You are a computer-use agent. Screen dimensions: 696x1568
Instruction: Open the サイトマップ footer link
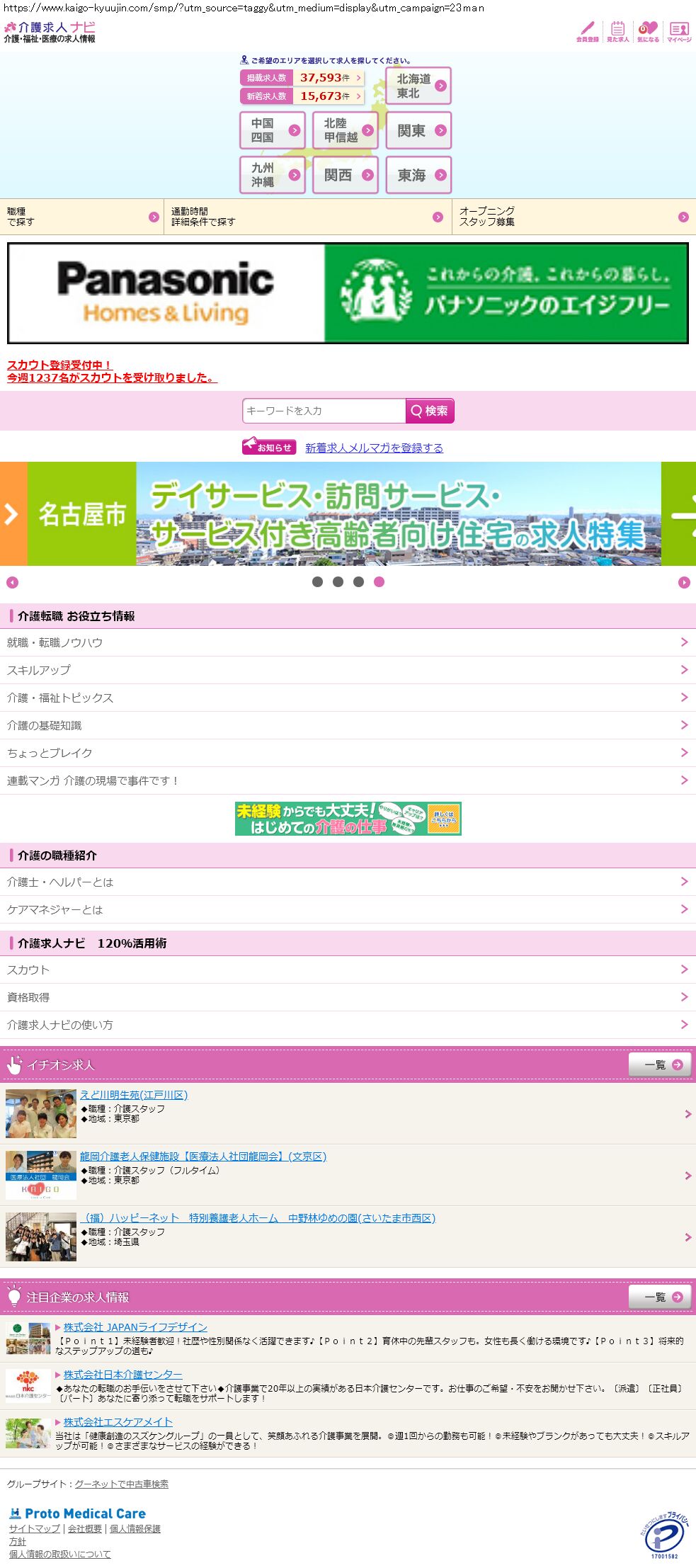click(35, 1529)
